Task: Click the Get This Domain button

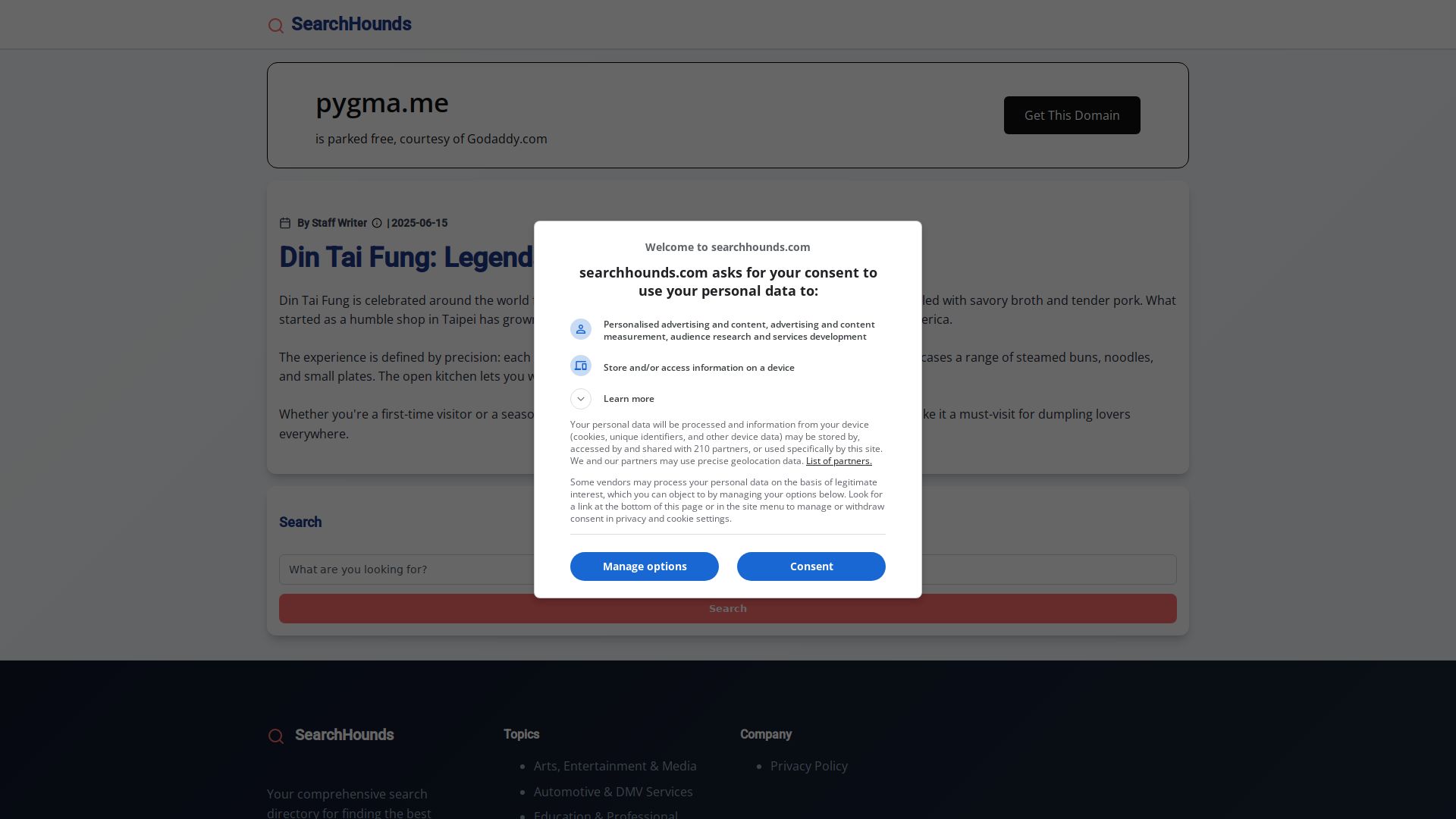Action: pyautogui.click(x=1072, y=115)
